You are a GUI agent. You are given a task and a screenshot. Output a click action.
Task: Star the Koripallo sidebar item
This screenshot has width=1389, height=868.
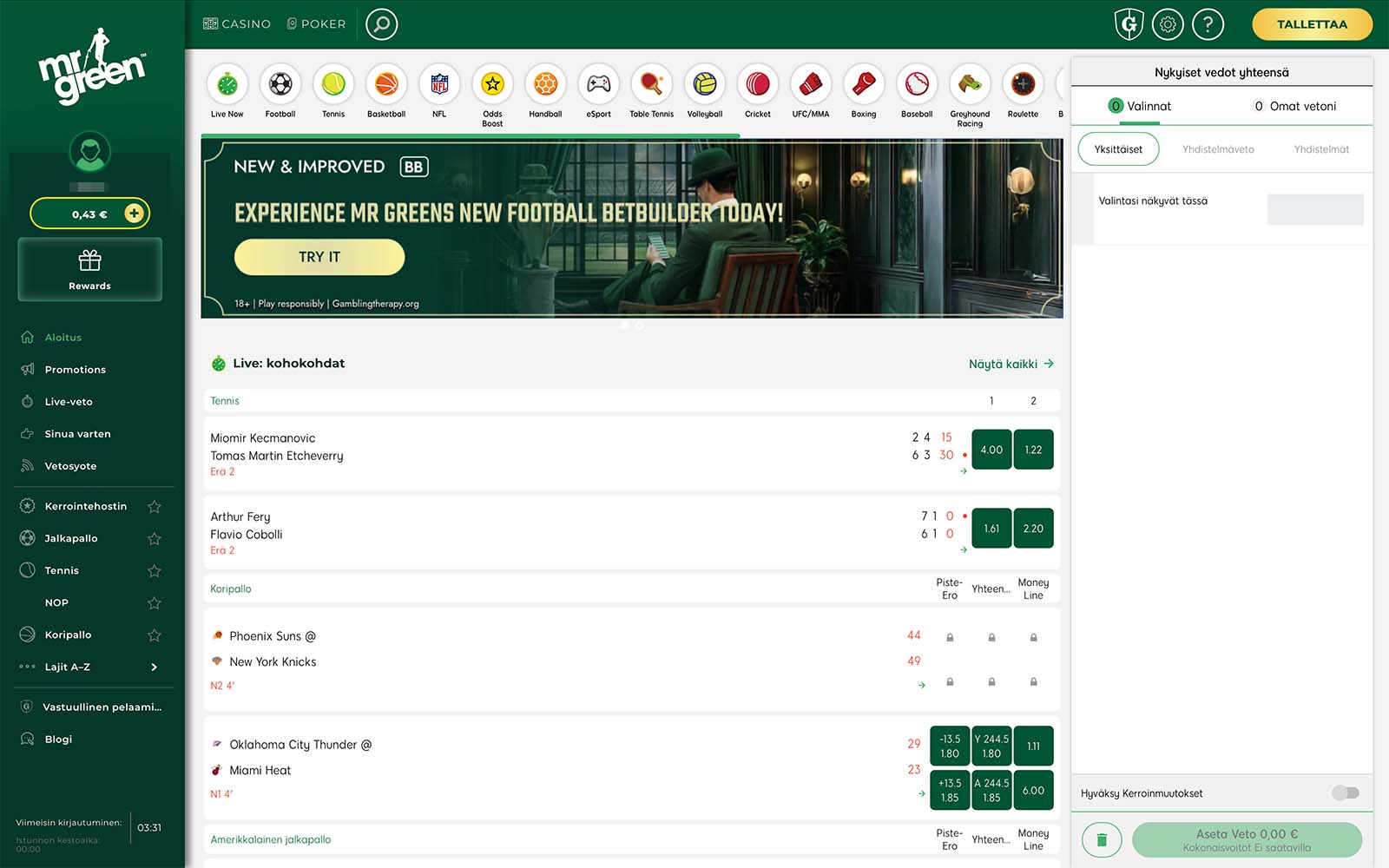155,635
